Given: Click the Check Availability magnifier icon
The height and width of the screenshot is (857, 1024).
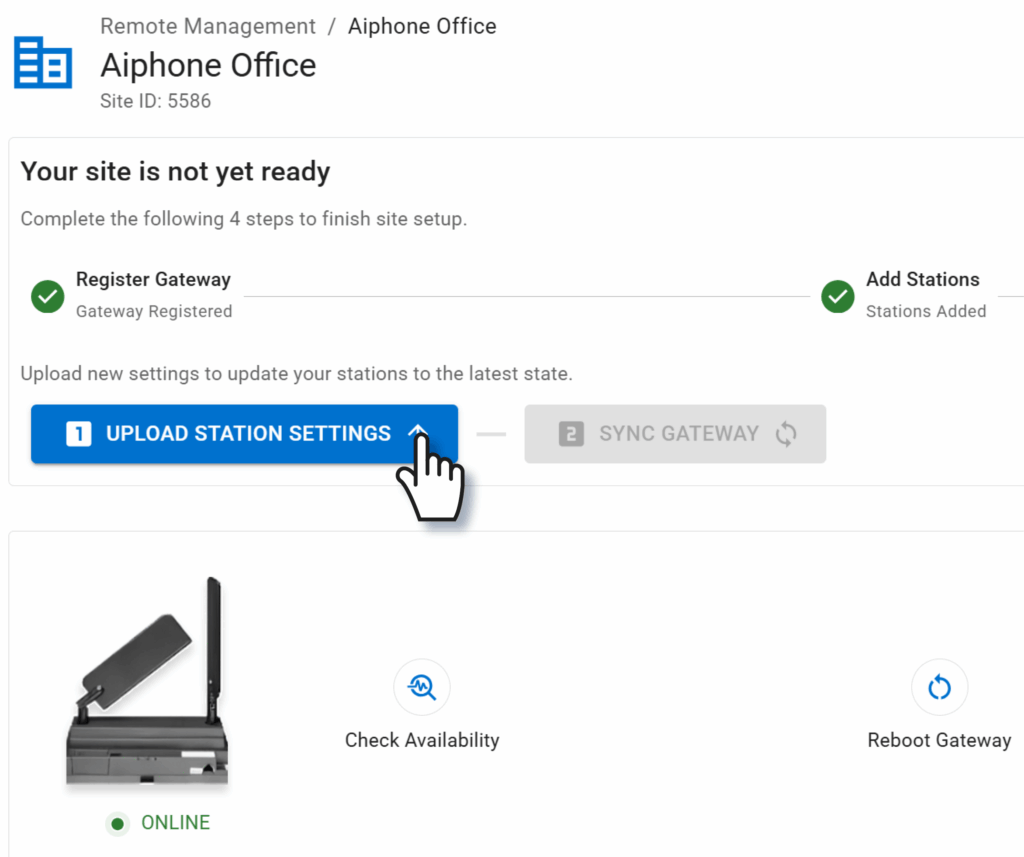Looking at the screenshot, I should pos(422,687).
